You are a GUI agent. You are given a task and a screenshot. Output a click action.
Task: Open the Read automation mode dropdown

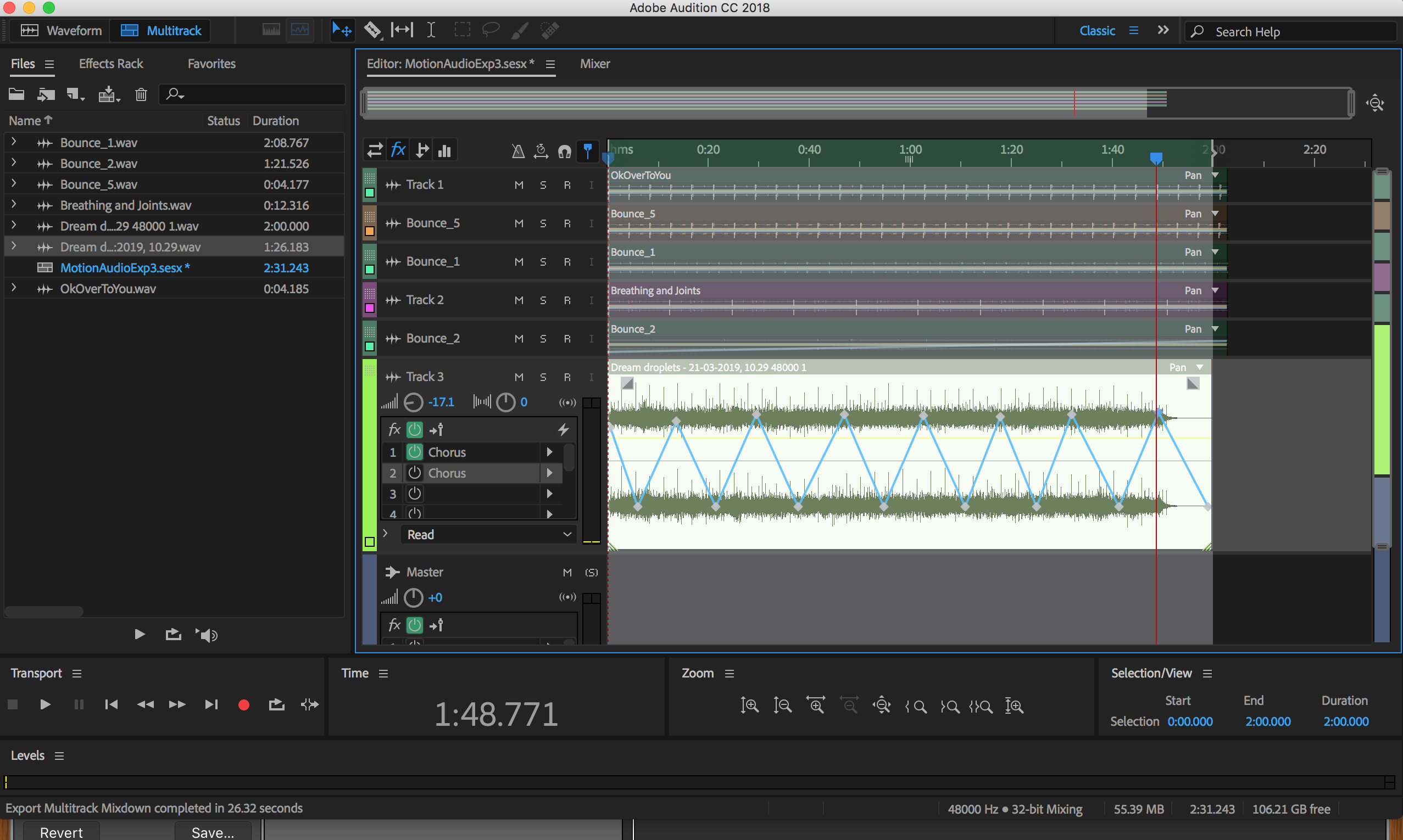(x=488, y=534)
